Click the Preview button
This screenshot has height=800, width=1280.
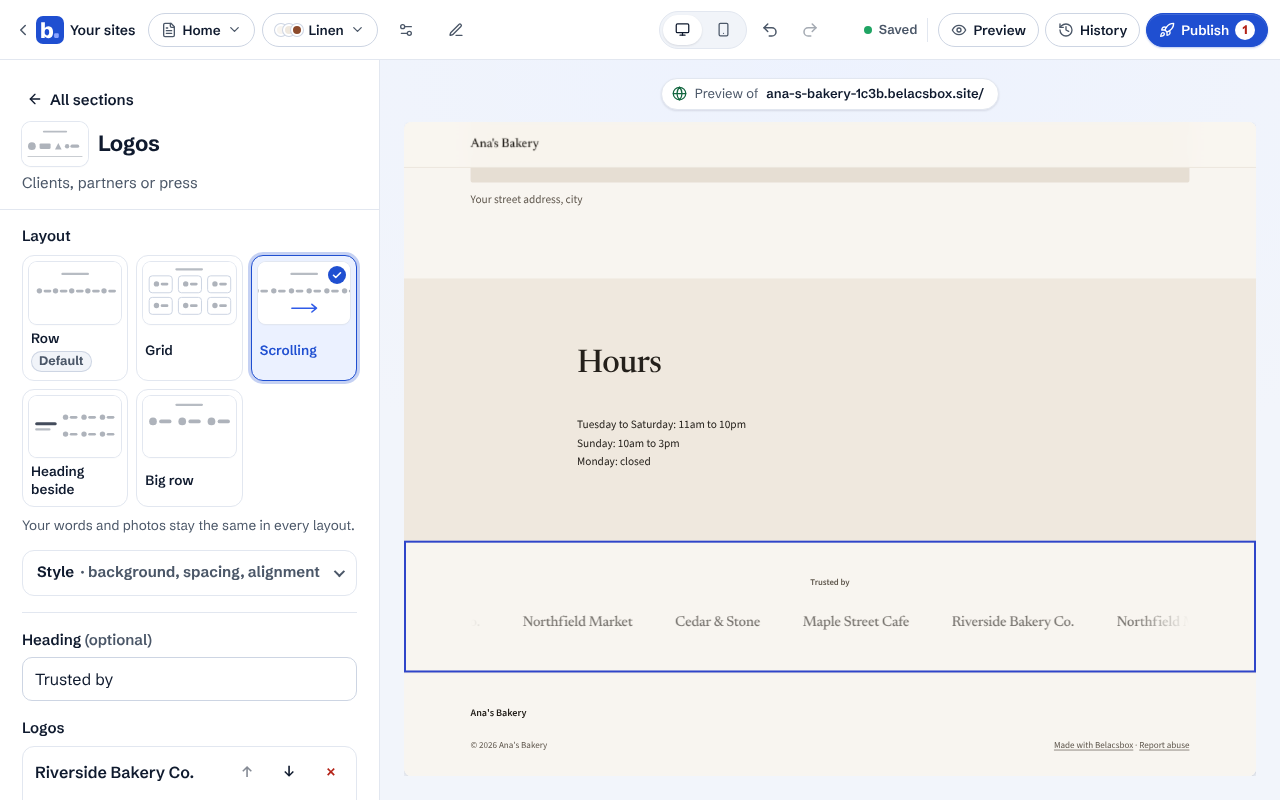click(x=988, y=30)
